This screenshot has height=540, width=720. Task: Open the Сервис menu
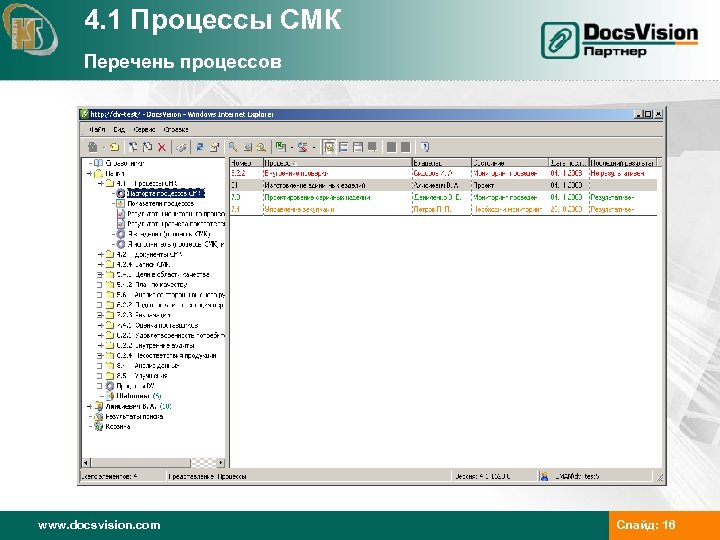pos(144,129)
